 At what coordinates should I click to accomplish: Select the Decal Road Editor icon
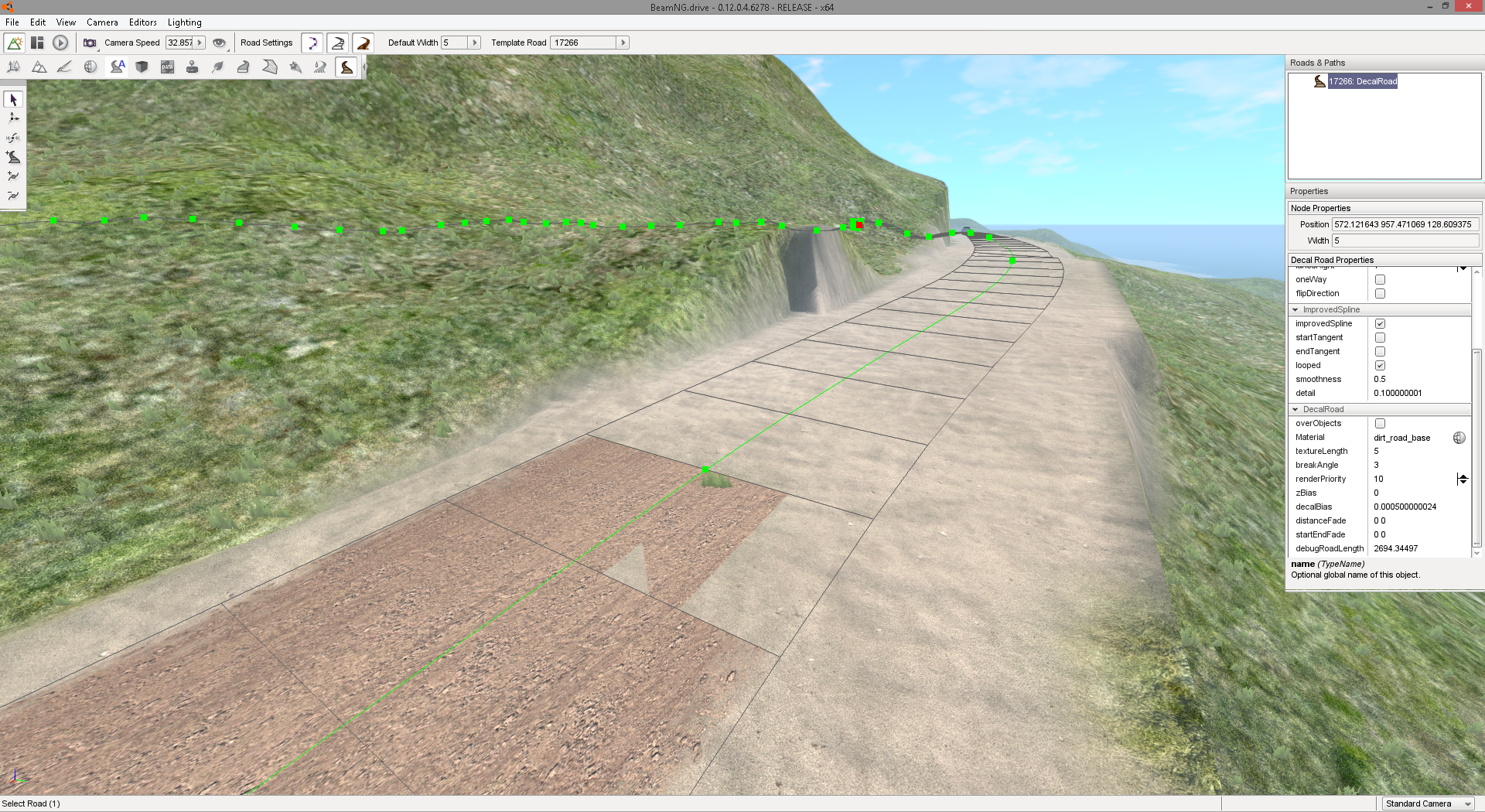coord(346,67)
